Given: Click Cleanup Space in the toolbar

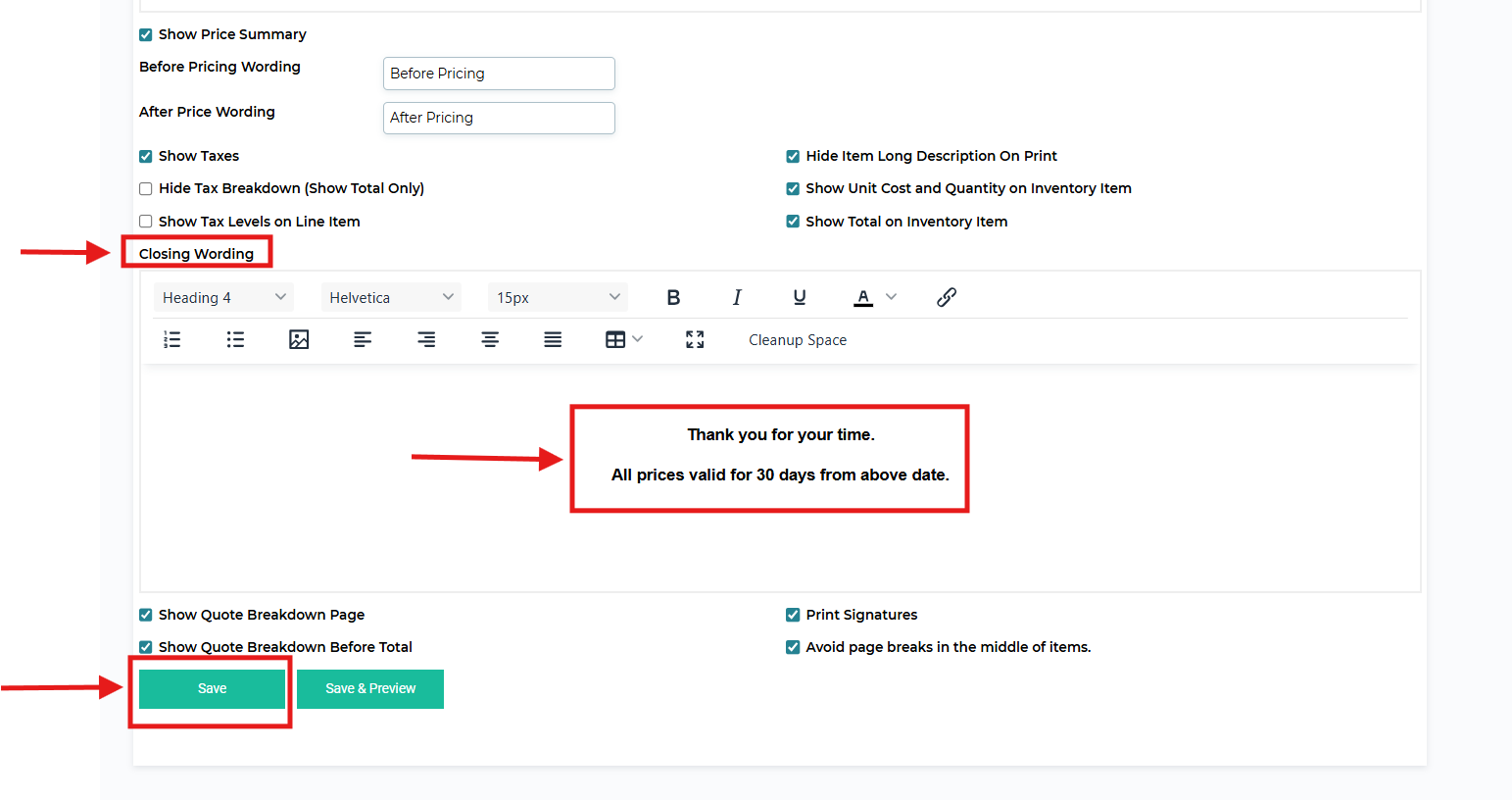Looking at the screenshot, I should pos(798,340).
